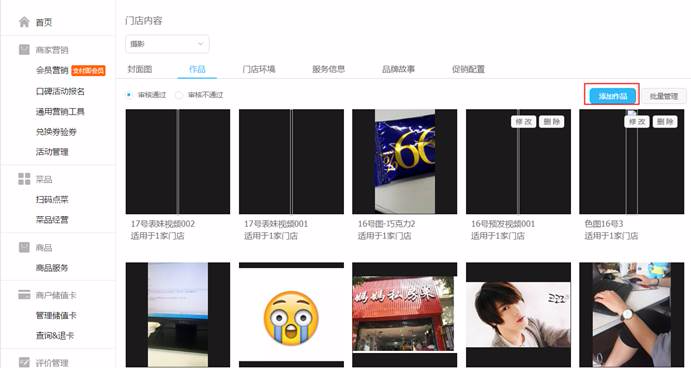691x368 pixels.
Task: Switch to the 门店环境 tab
Action: point(259,69)
